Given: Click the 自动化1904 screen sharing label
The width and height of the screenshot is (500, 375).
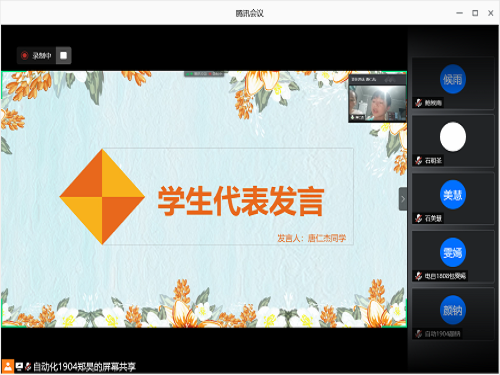Looking at the screenshot, I should (84, 367).
